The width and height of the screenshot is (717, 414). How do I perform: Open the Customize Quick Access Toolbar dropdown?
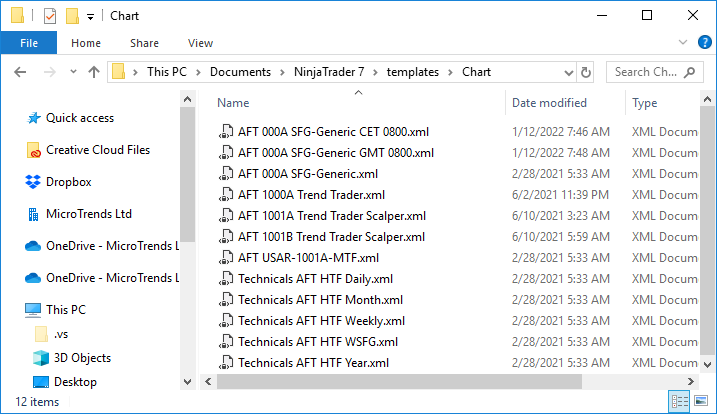click(x=90, y=16)
